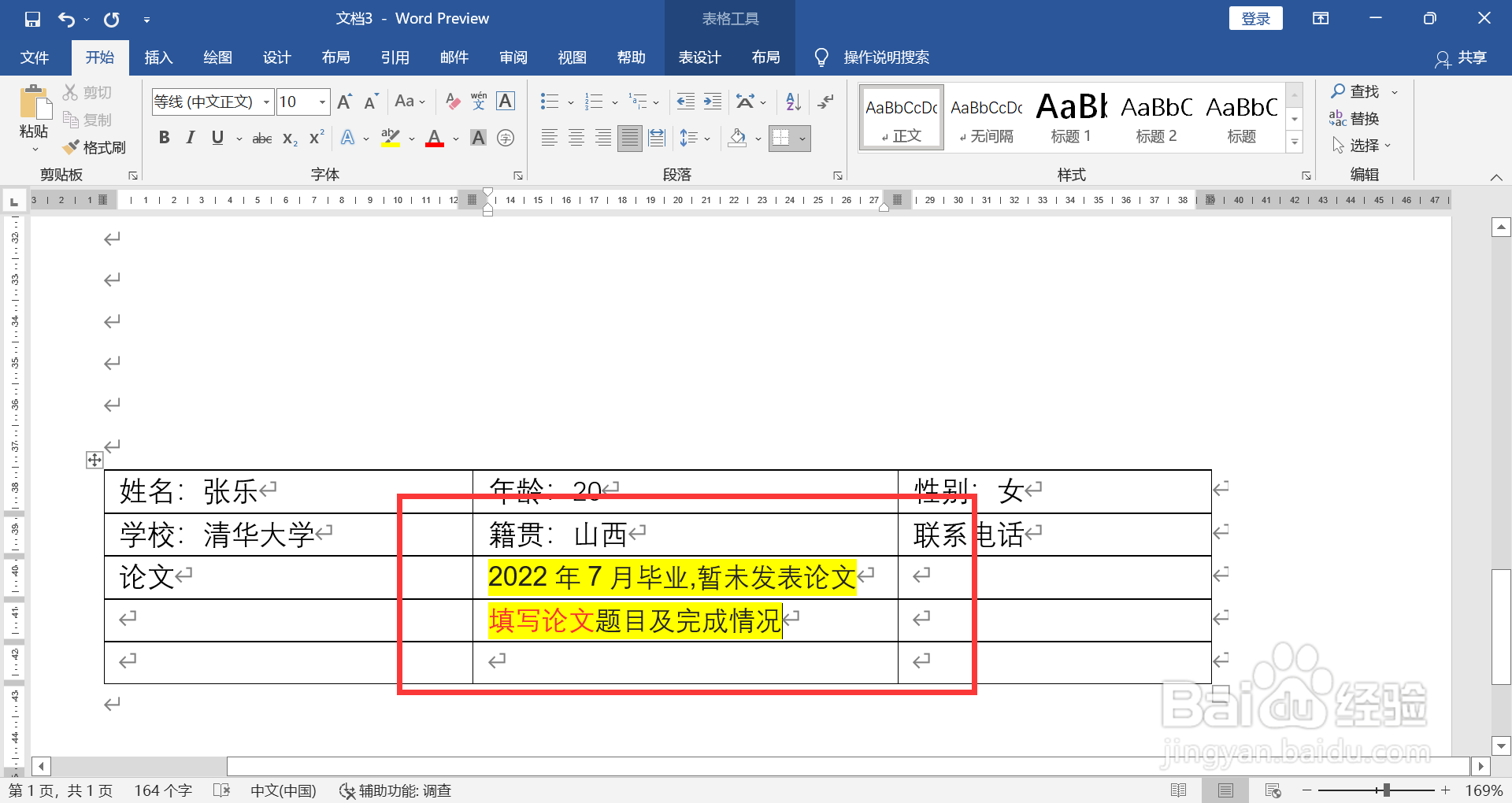Switch to the Design (设计) tab
This screenshot has height=803, width=1512.
point(276,57)
